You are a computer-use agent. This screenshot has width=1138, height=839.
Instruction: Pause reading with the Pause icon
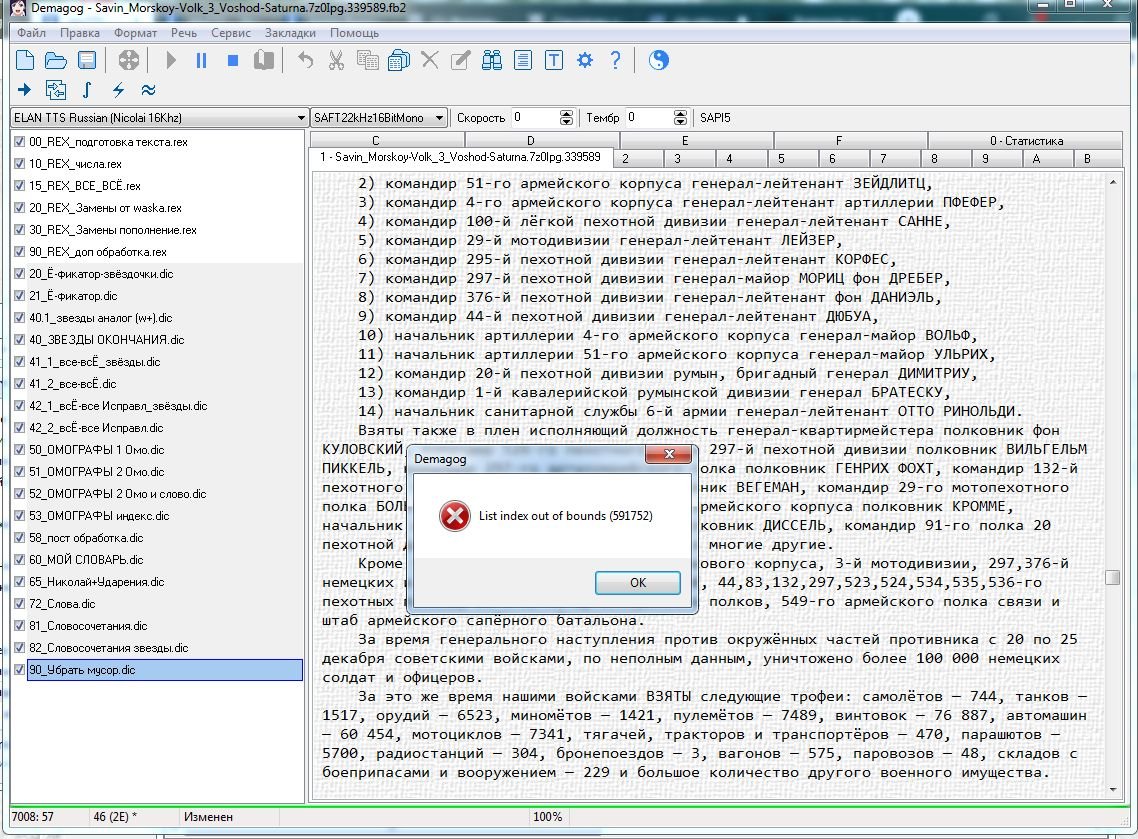(202, 60)
